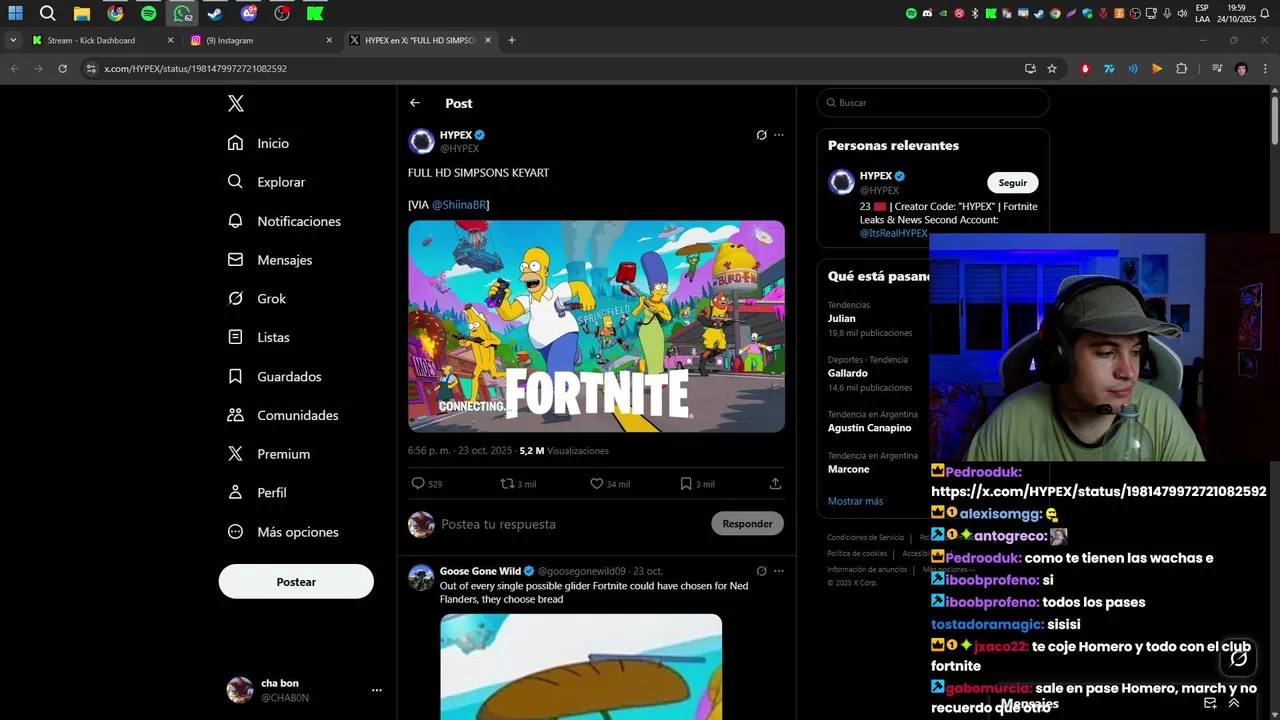Go back using the Post arrow

click(415, 103)
